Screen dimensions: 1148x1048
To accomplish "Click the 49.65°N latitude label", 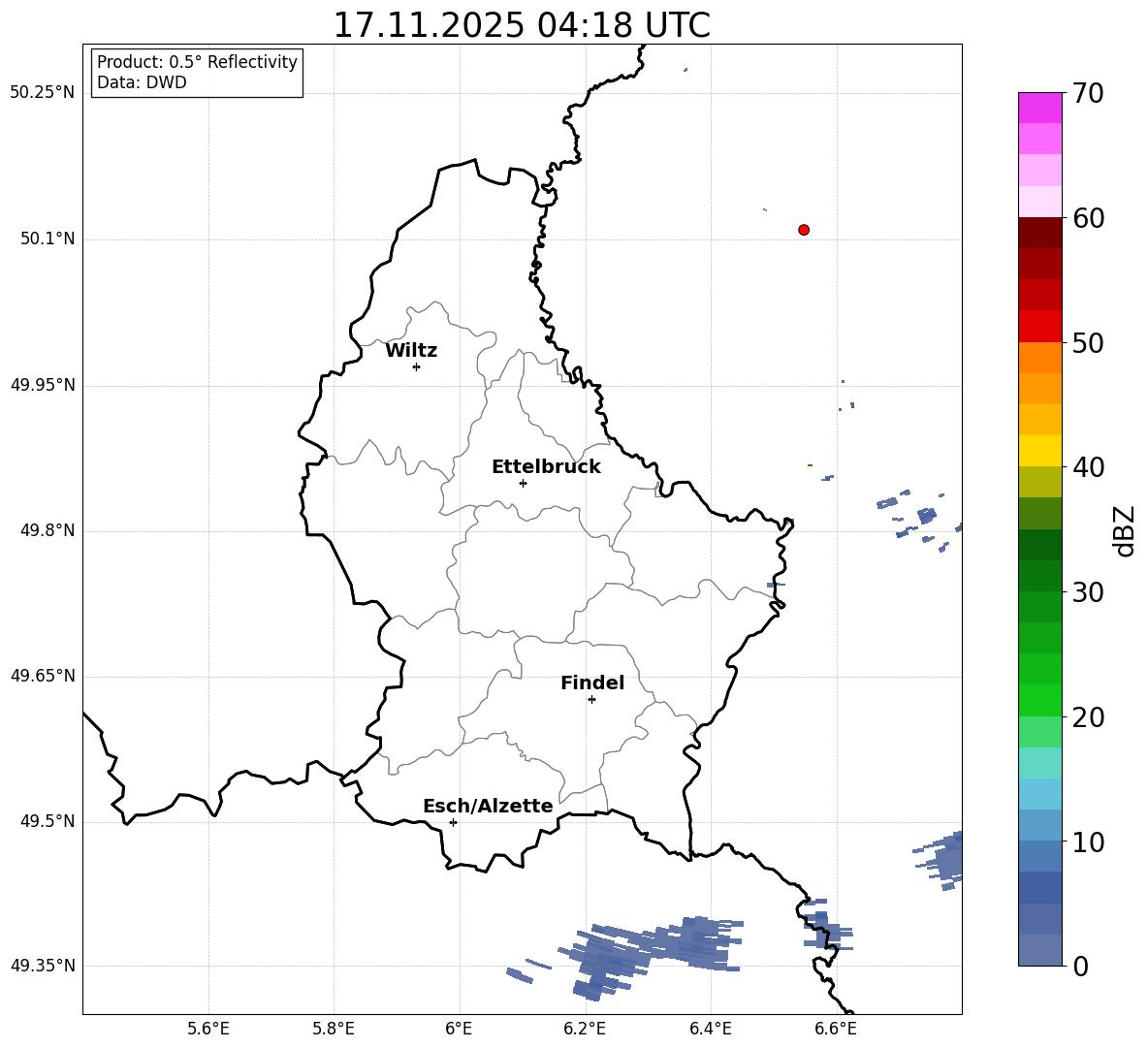I will 42,676.
